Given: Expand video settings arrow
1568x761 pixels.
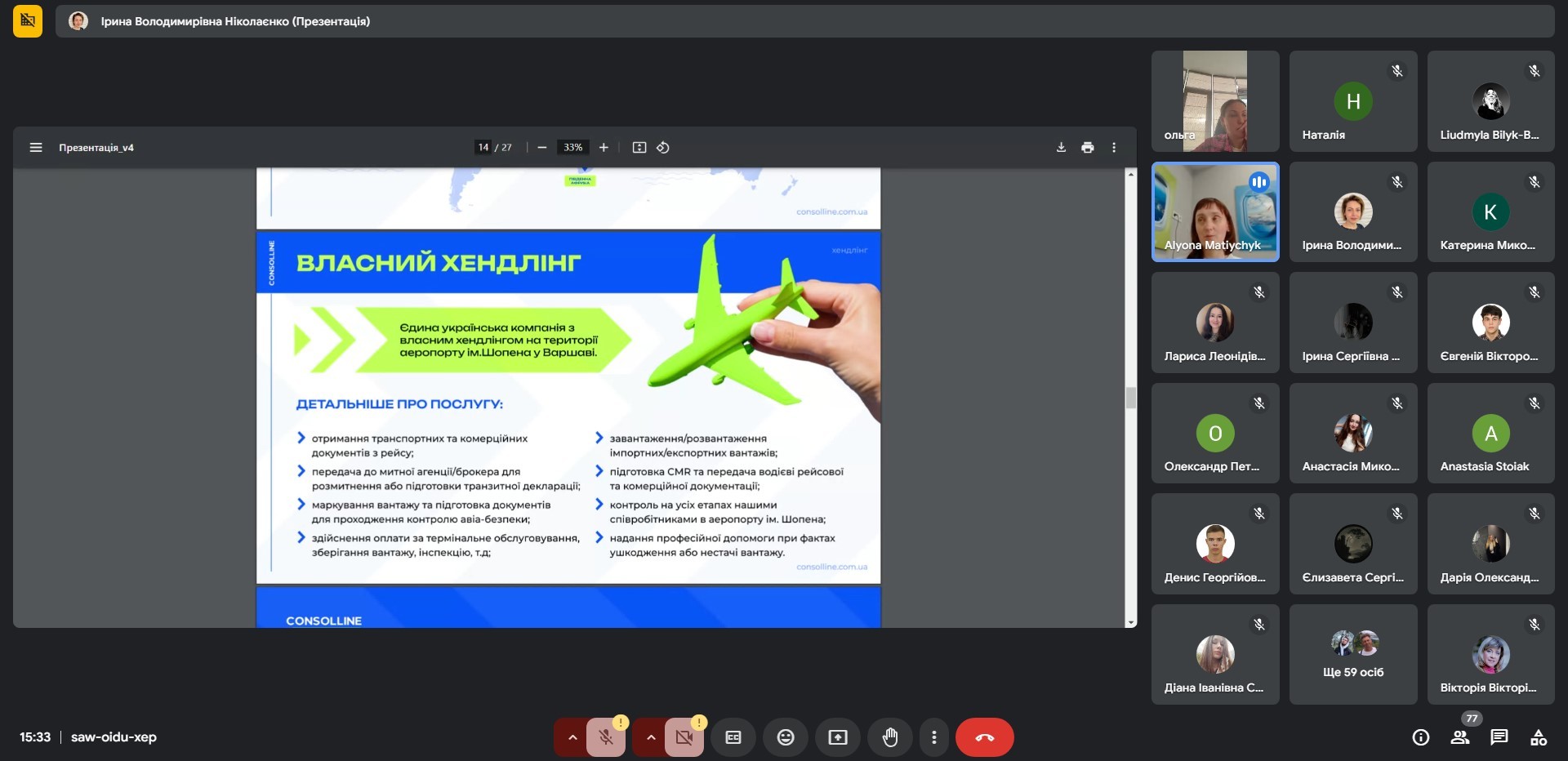Looking at the screenshot, I should click(651, 737).
